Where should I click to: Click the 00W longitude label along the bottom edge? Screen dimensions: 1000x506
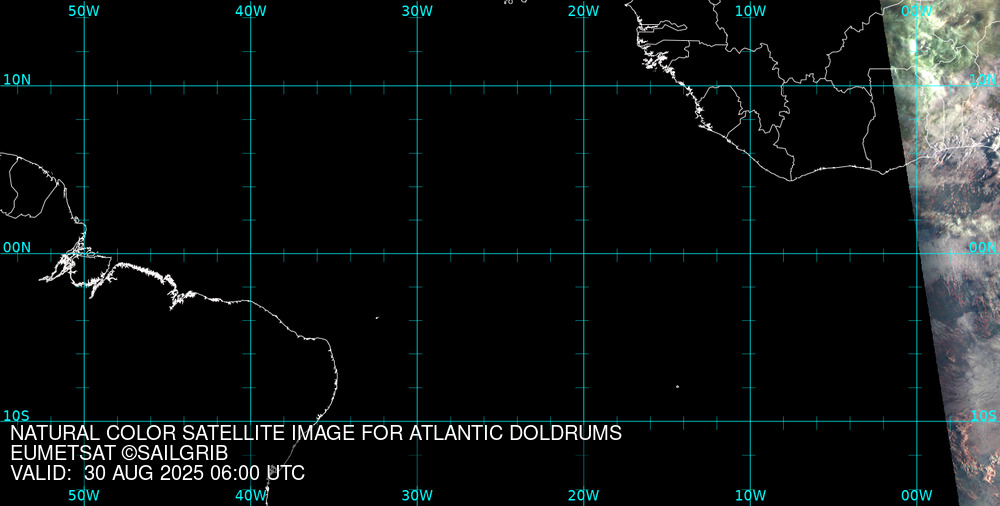click(917, 495)
